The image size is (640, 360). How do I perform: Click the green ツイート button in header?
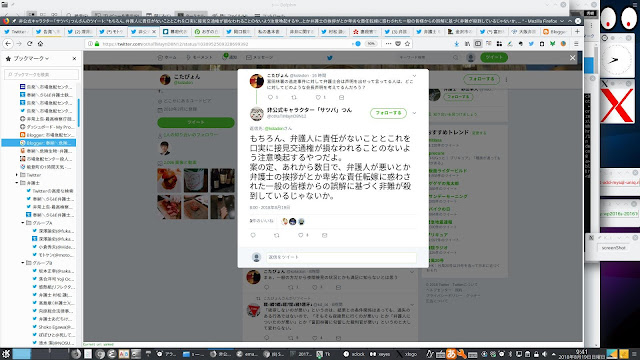tap(494, 58)
